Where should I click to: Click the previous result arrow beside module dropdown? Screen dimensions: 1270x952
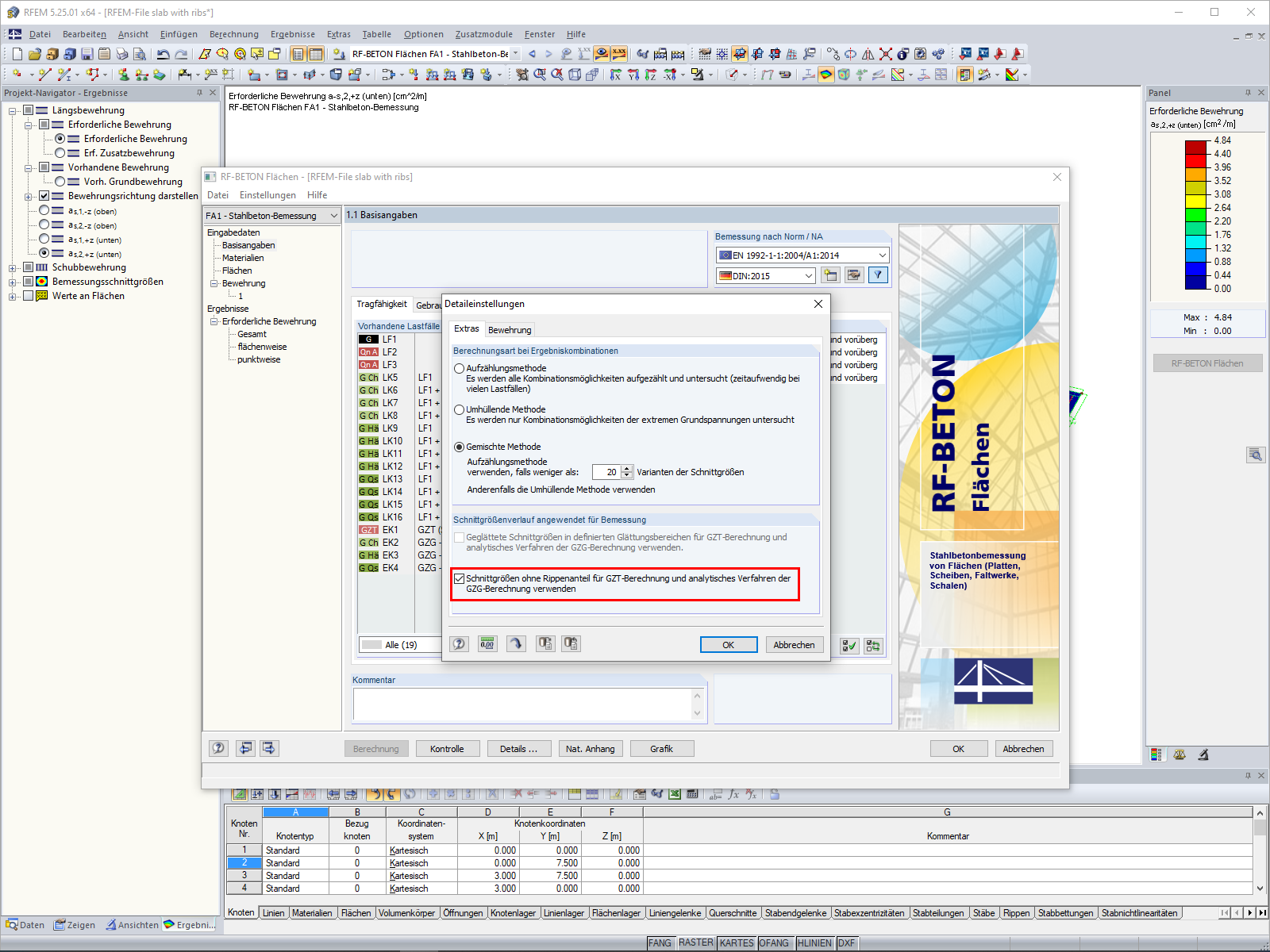point(532,54)
